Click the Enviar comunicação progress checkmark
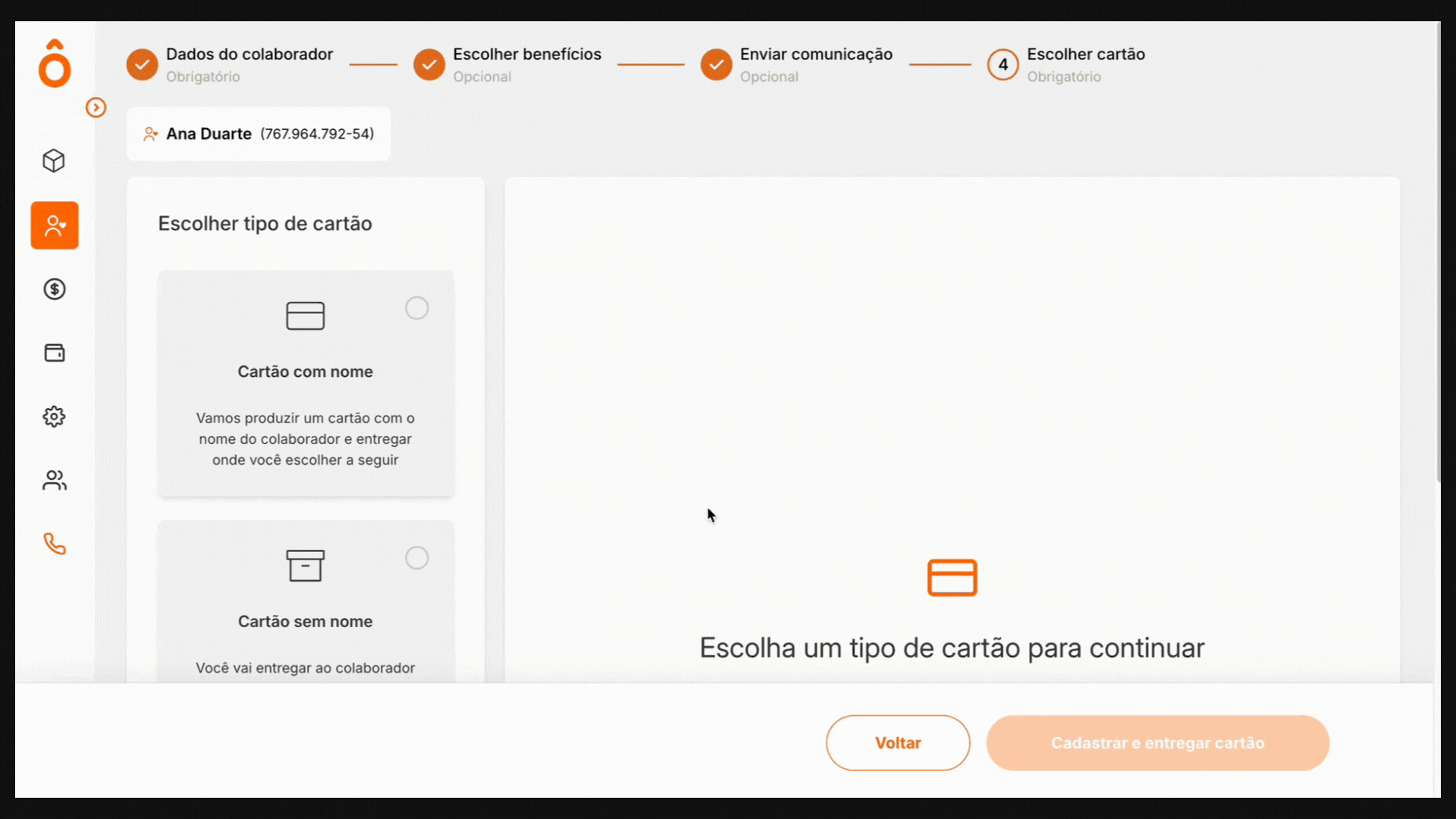This screenshot has width=1456, height=819. (716, 64)
